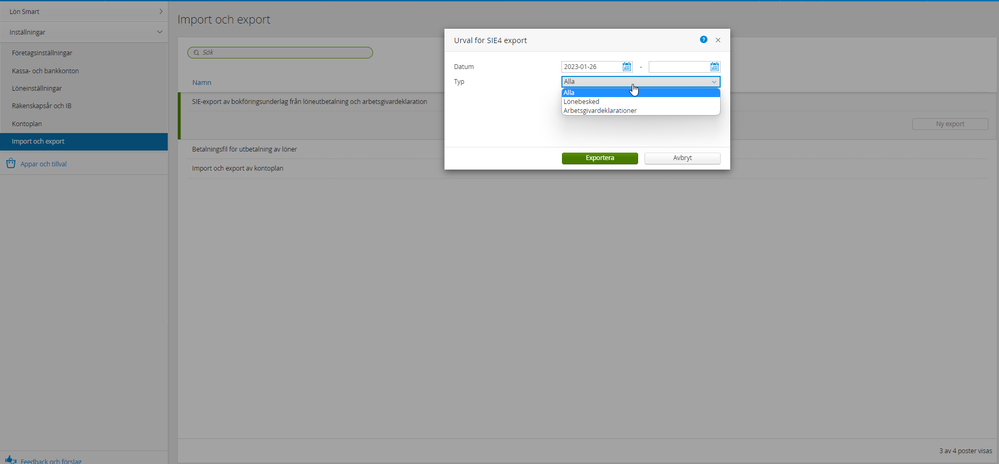Image resolution: width=999 pixels, height=464 pixels.
Task: Click the empty end date field
Action: (x=678, y=67)
